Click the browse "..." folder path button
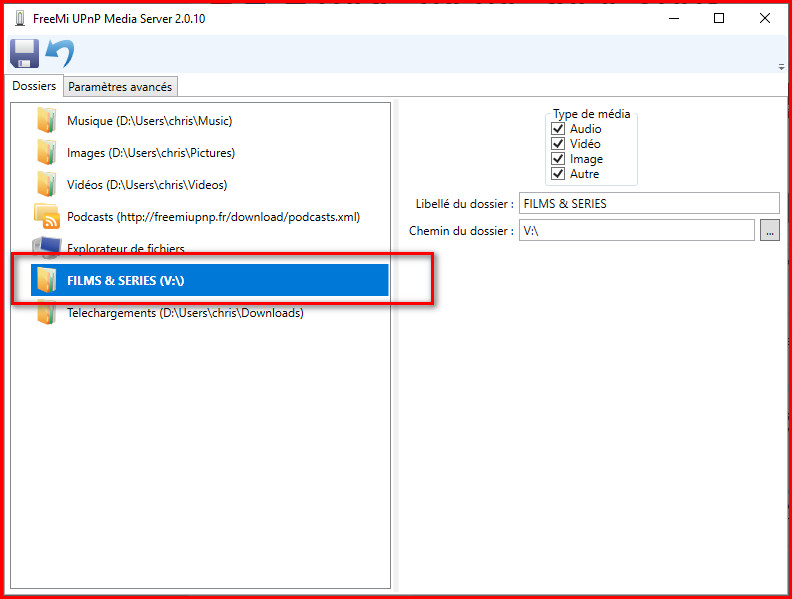The height and width of the screenshot is (599, 792). point(770,230)
